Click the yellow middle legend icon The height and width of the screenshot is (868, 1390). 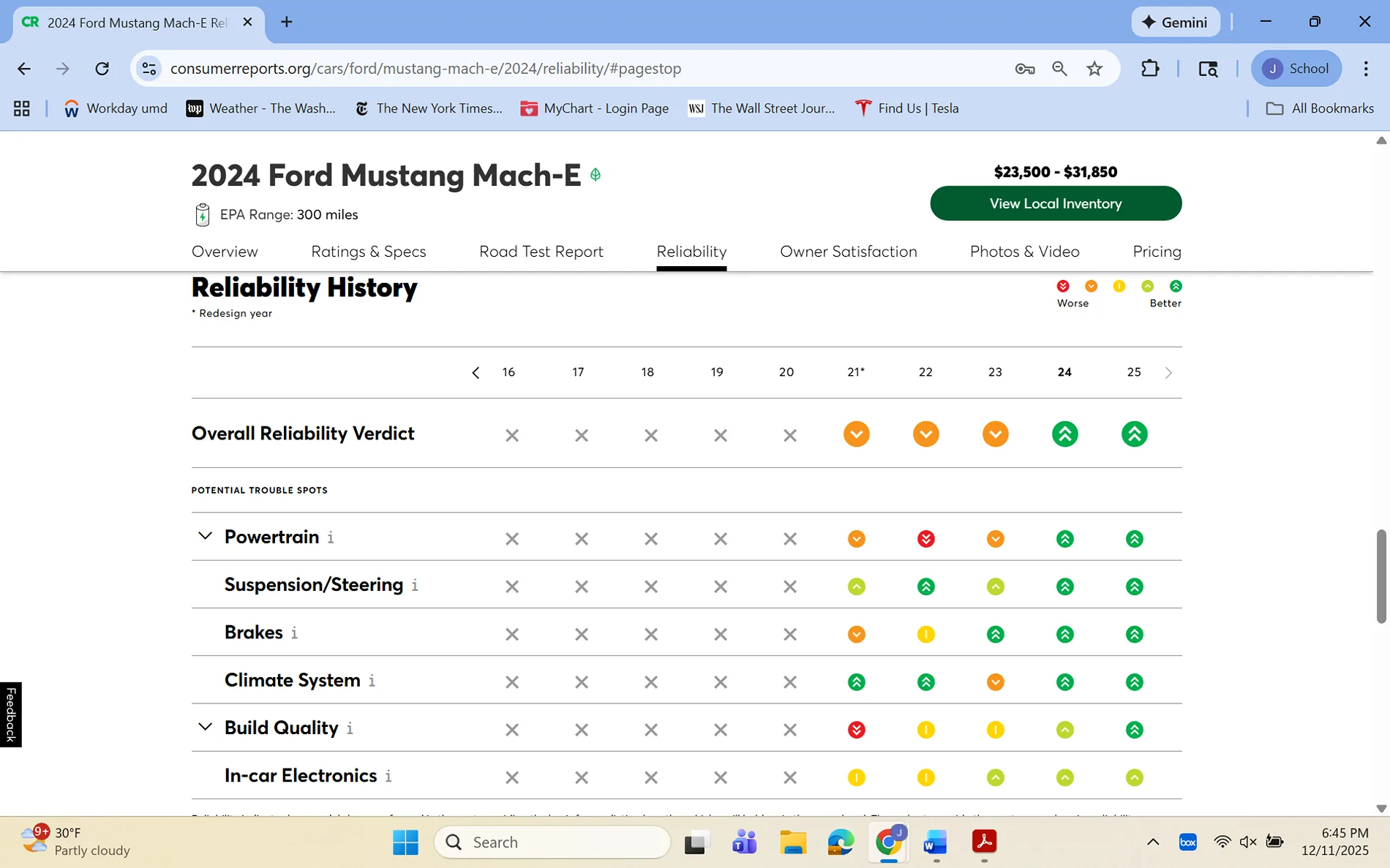pos(1119,286)
